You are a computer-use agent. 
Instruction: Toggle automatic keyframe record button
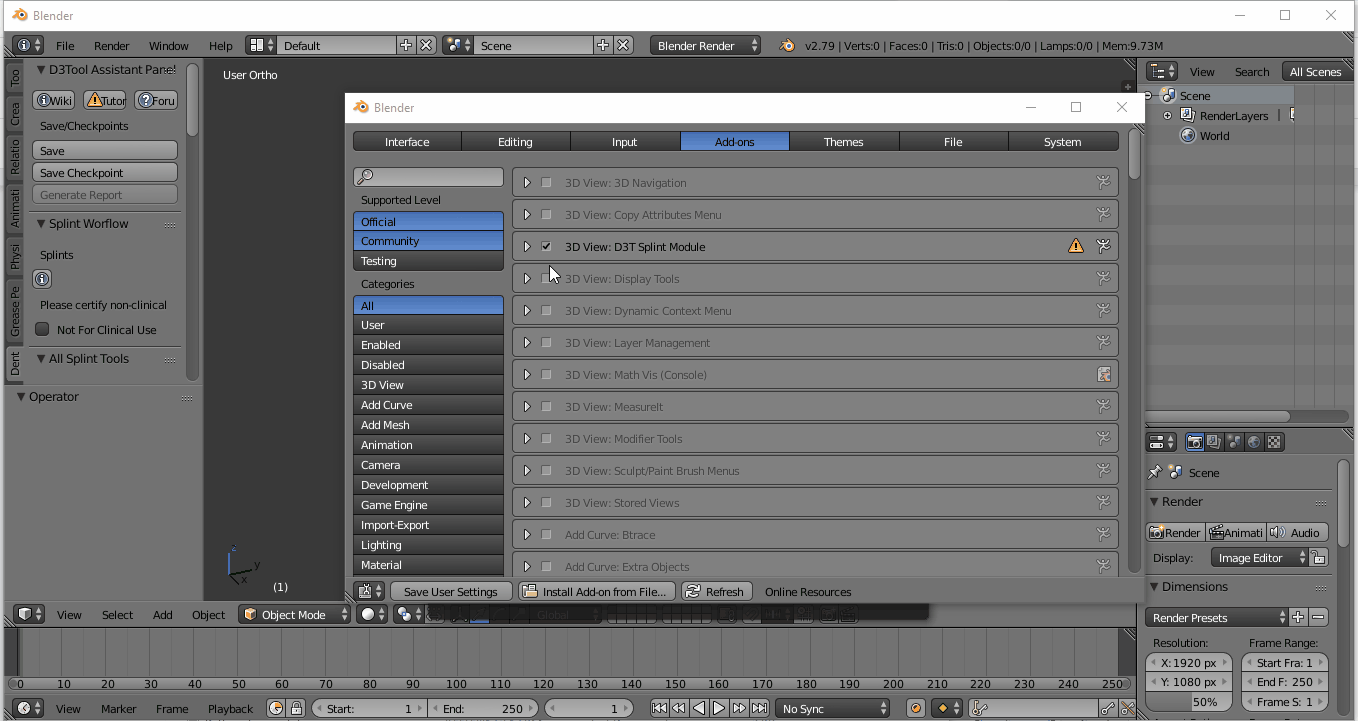(x=915, y=708)
